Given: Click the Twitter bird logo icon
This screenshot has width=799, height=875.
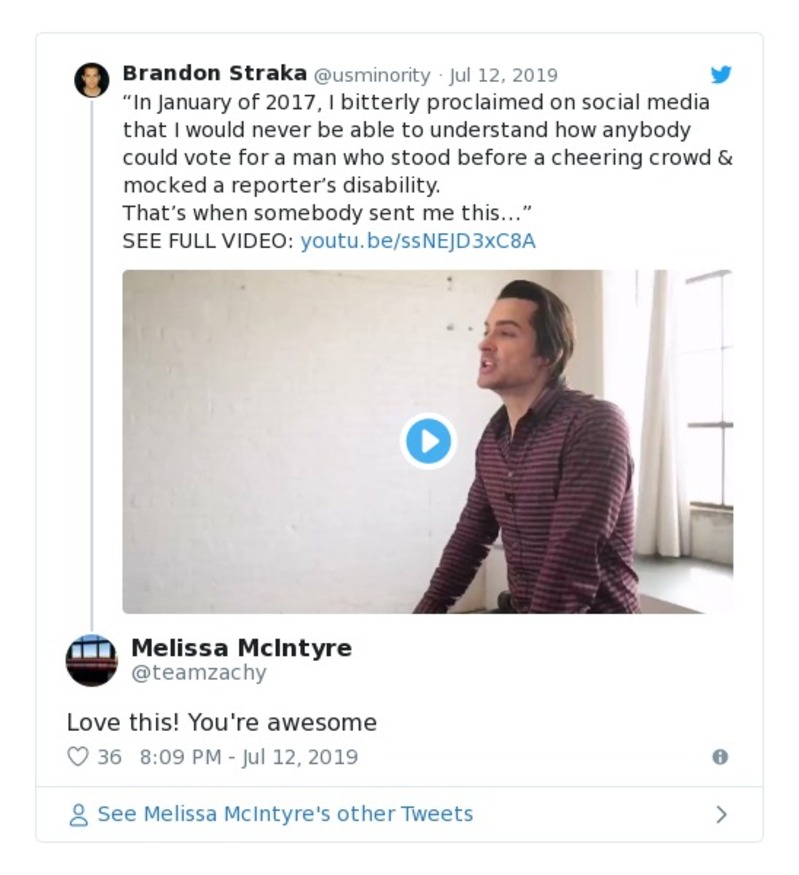Looking at the screenshot, I should tap(721, 75).
